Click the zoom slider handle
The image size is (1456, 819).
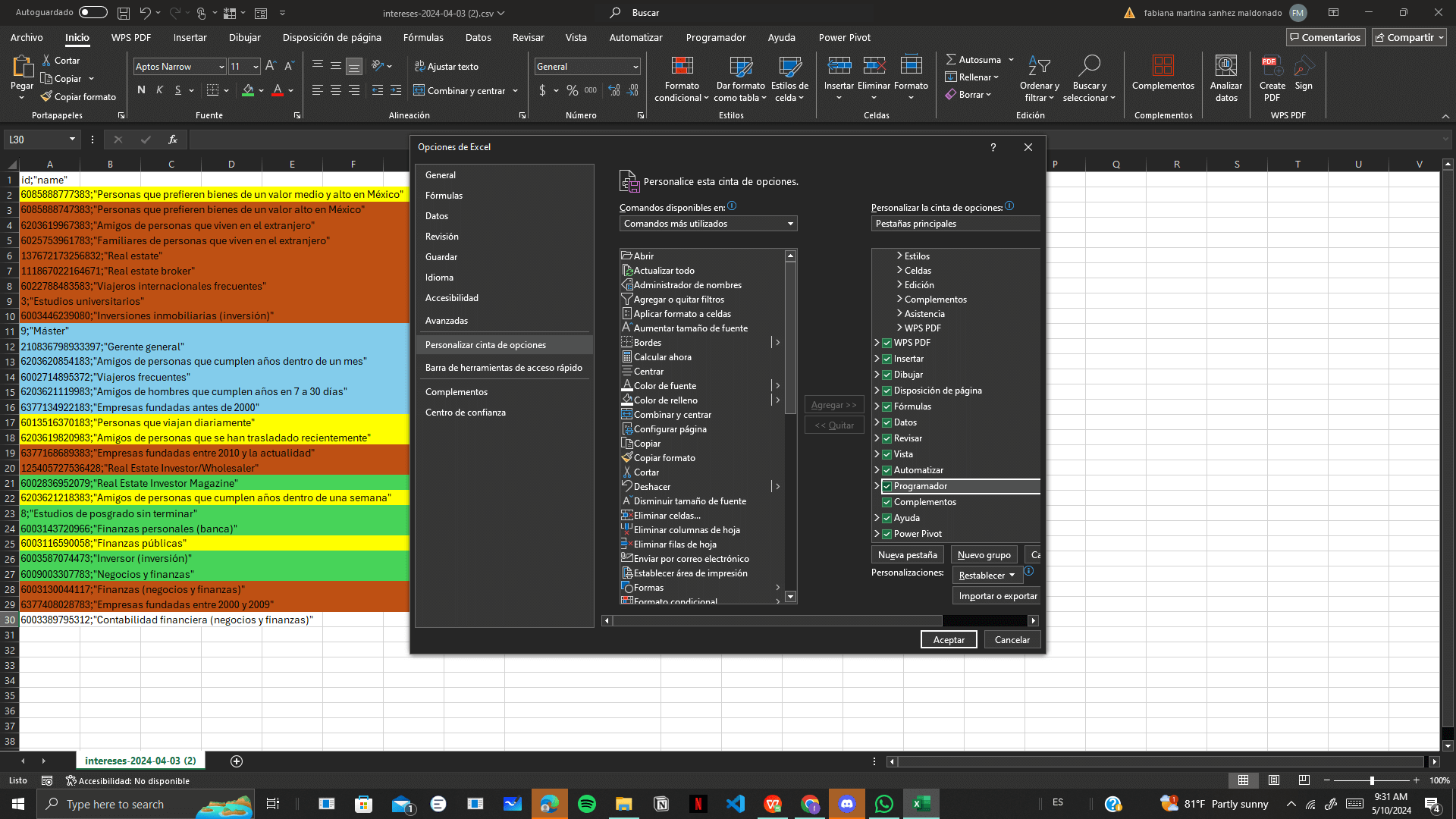[x=1371, y=780]
